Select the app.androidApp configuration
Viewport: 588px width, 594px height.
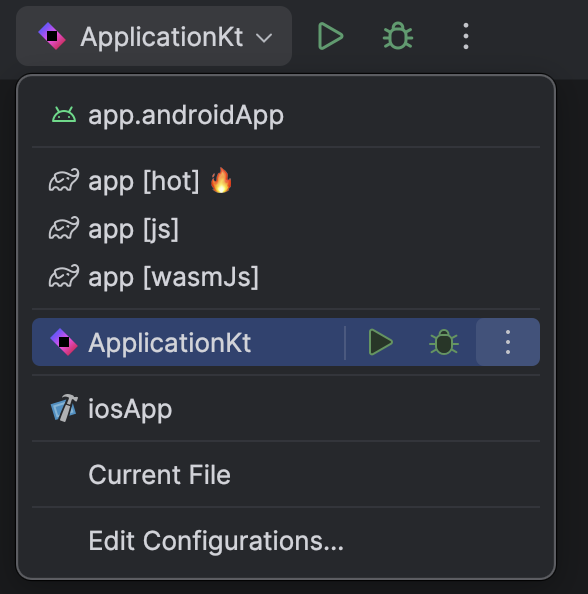pos(286,115)
